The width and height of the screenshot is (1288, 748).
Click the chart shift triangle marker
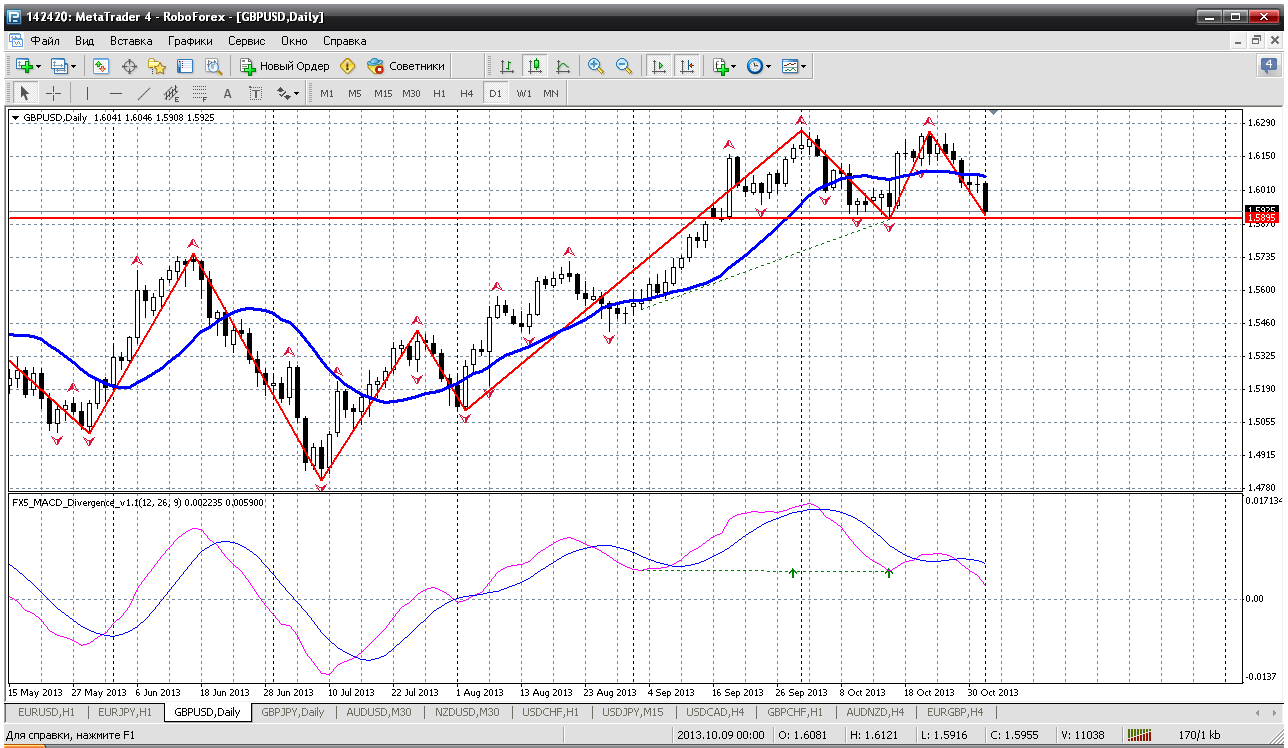[x=992, y=112]
